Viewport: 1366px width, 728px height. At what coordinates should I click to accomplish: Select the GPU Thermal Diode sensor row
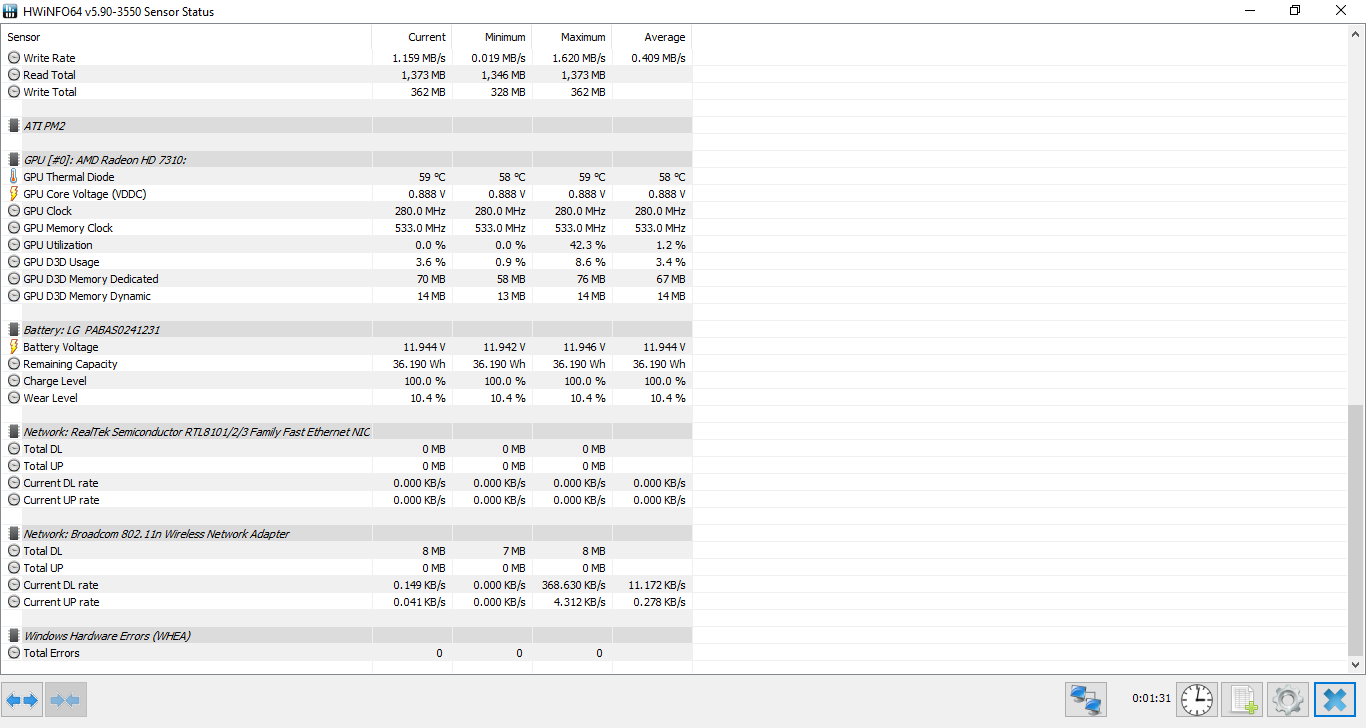point(346,177)
